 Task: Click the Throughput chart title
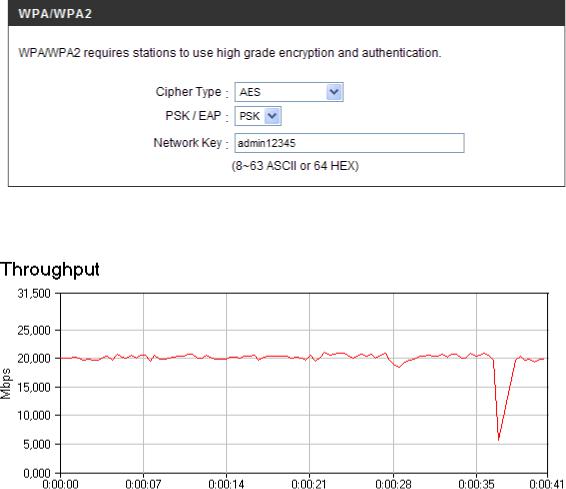pos(50,270)
